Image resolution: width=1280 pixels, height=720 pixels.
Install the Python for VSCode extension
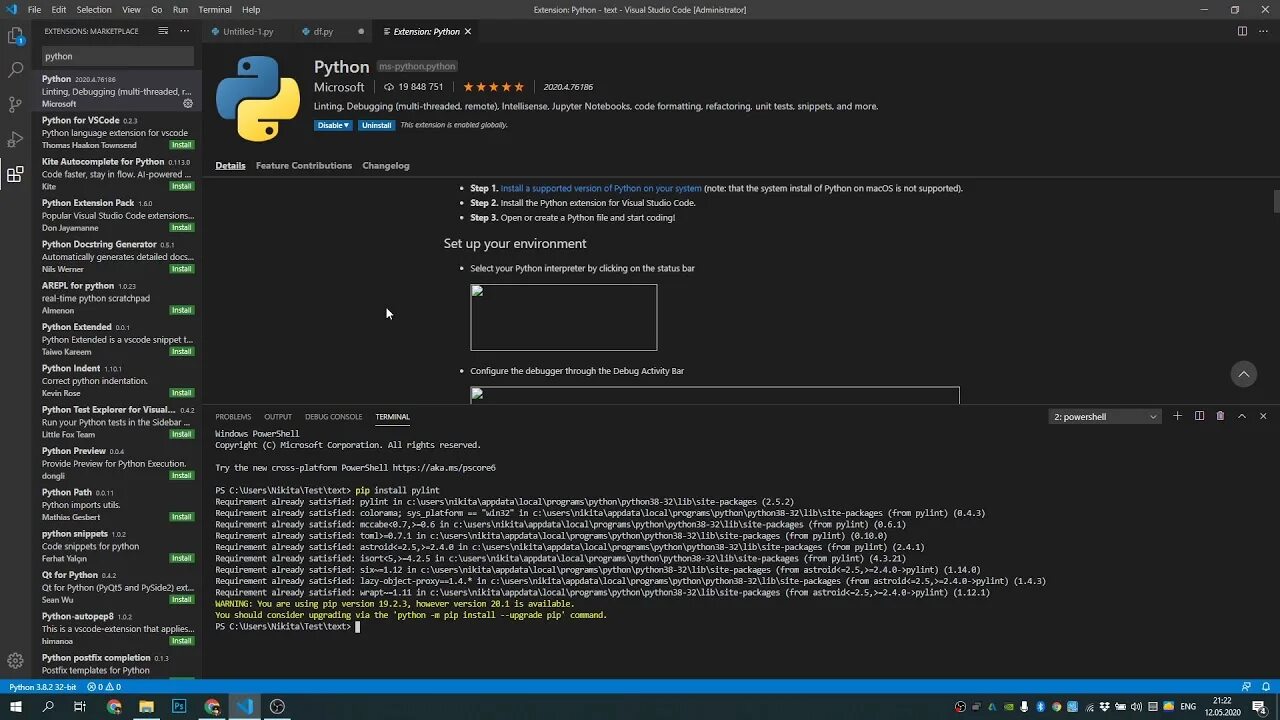point(181,145)
